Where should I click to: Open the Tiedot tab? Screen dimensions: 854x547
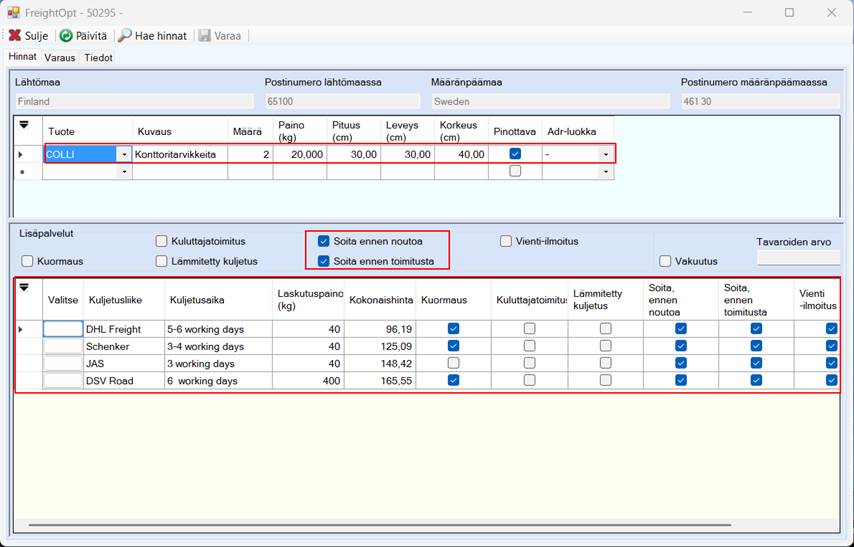pos(99,57)
